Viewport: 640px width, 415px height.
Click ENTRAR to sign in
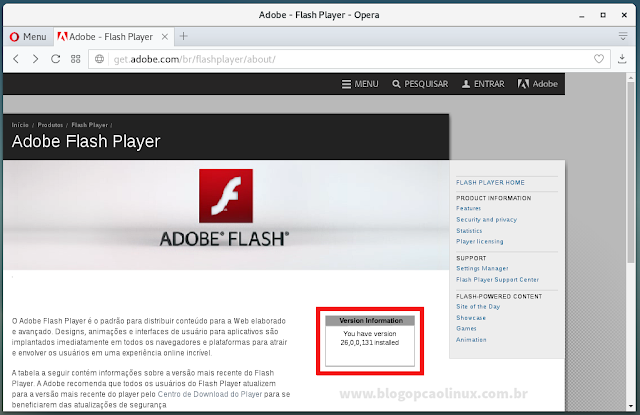point(483,84)
